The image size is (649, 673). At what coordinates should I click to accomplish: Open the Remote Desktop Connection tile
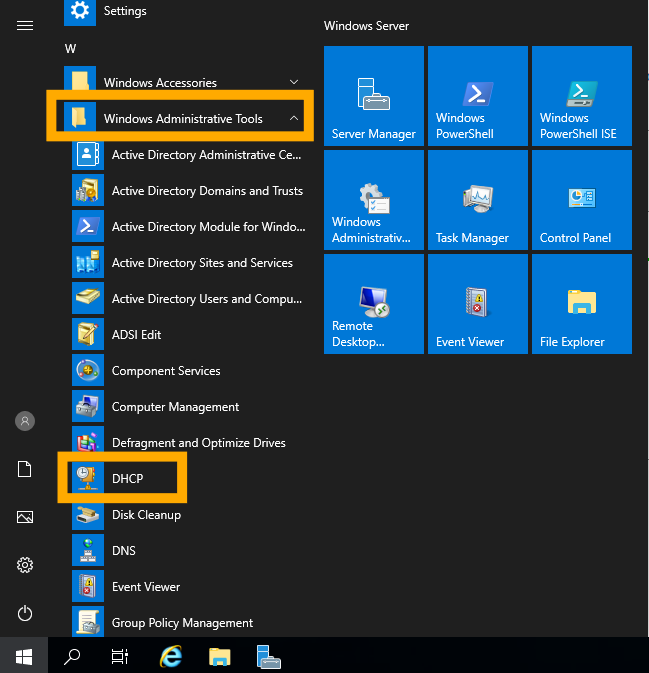tap(374, 304)
